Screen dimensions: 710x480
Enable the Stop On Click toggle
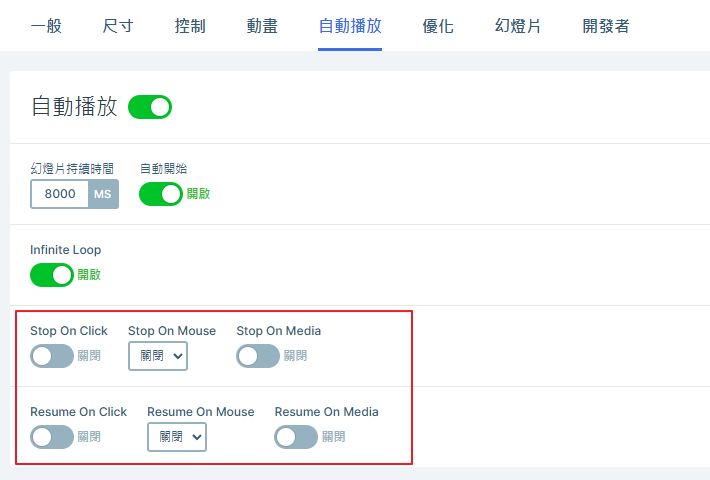[52, 356]
